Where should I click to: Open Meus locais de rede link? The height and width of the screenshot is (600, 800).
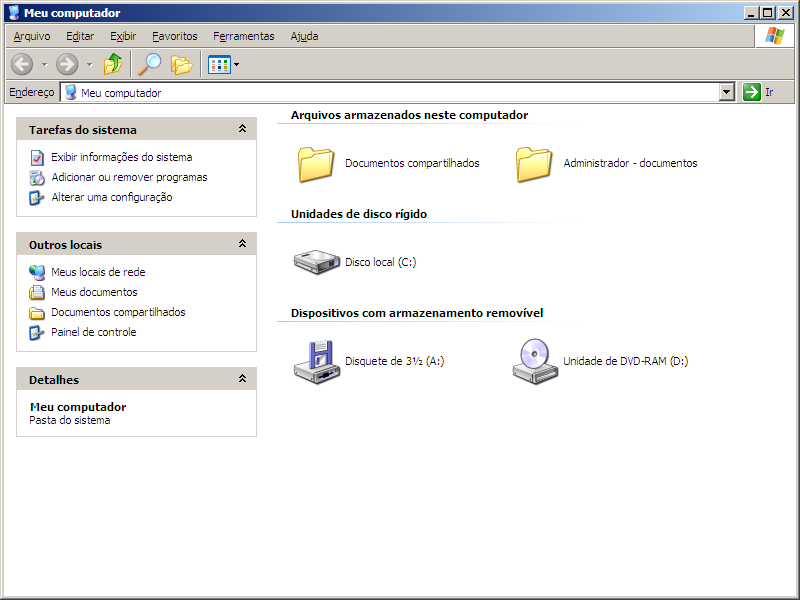(x=98, y=272)
